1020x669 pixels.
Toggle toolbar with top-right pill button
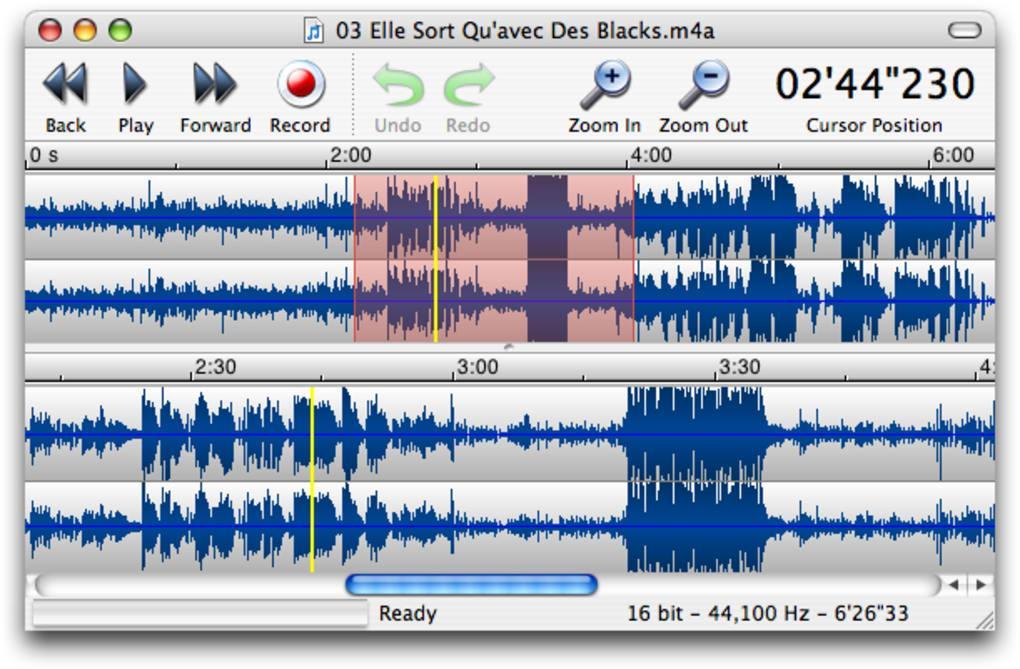(x=964, y=31)
